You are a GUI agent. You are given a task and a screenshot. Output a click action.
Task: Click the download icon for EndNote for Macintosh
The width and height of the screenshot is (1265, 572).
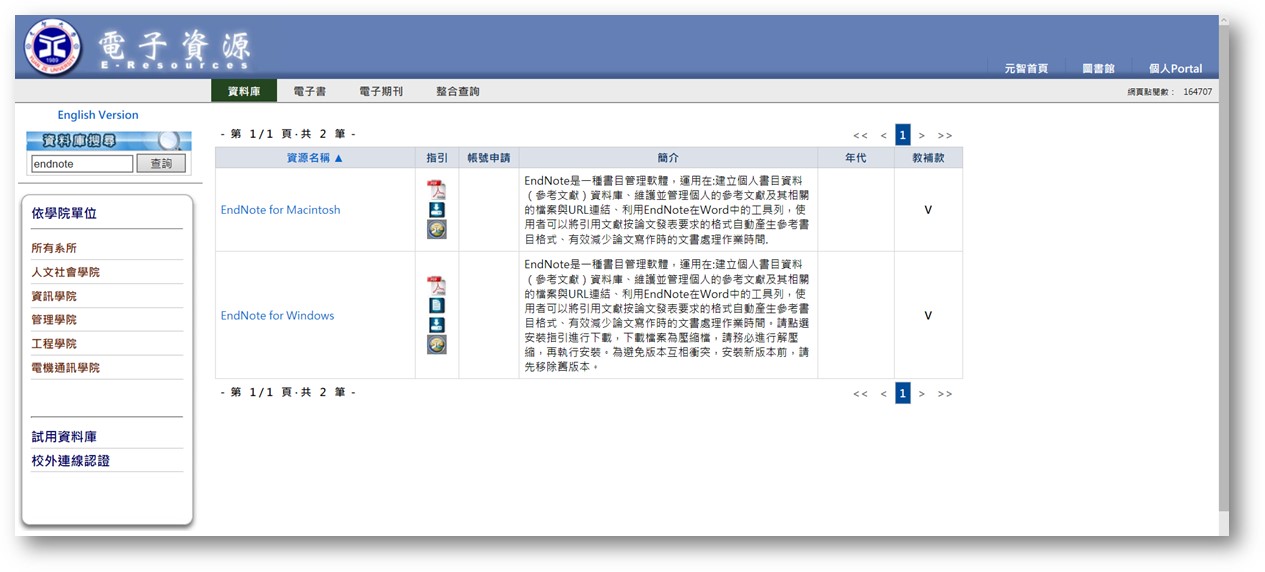436,210
